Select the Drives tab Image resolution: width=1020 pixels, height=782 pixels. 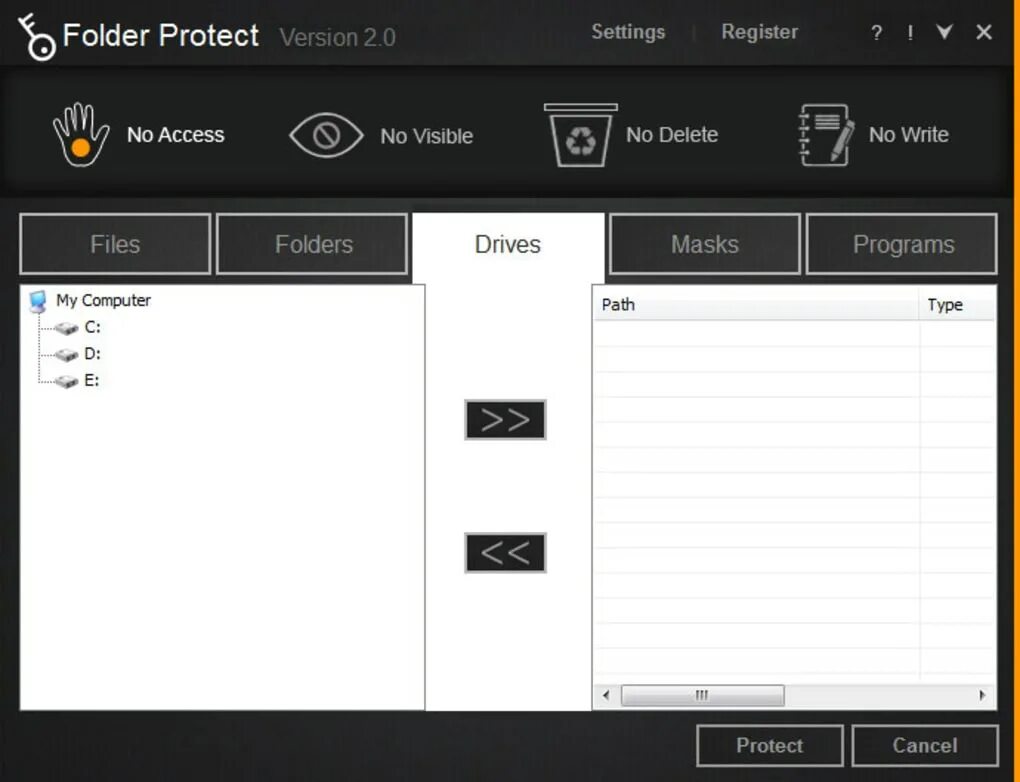click(x=508, y=245)
